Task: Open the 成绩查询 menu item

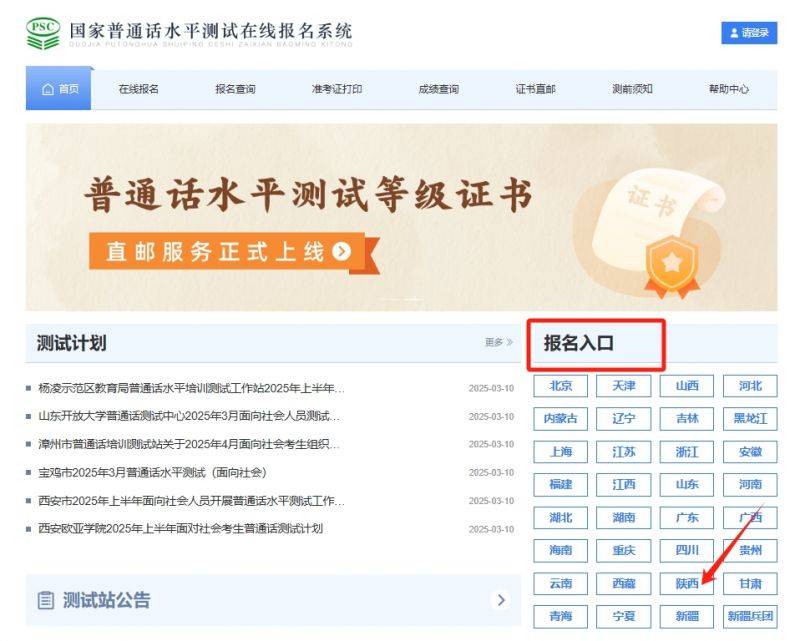Action: 438,89
